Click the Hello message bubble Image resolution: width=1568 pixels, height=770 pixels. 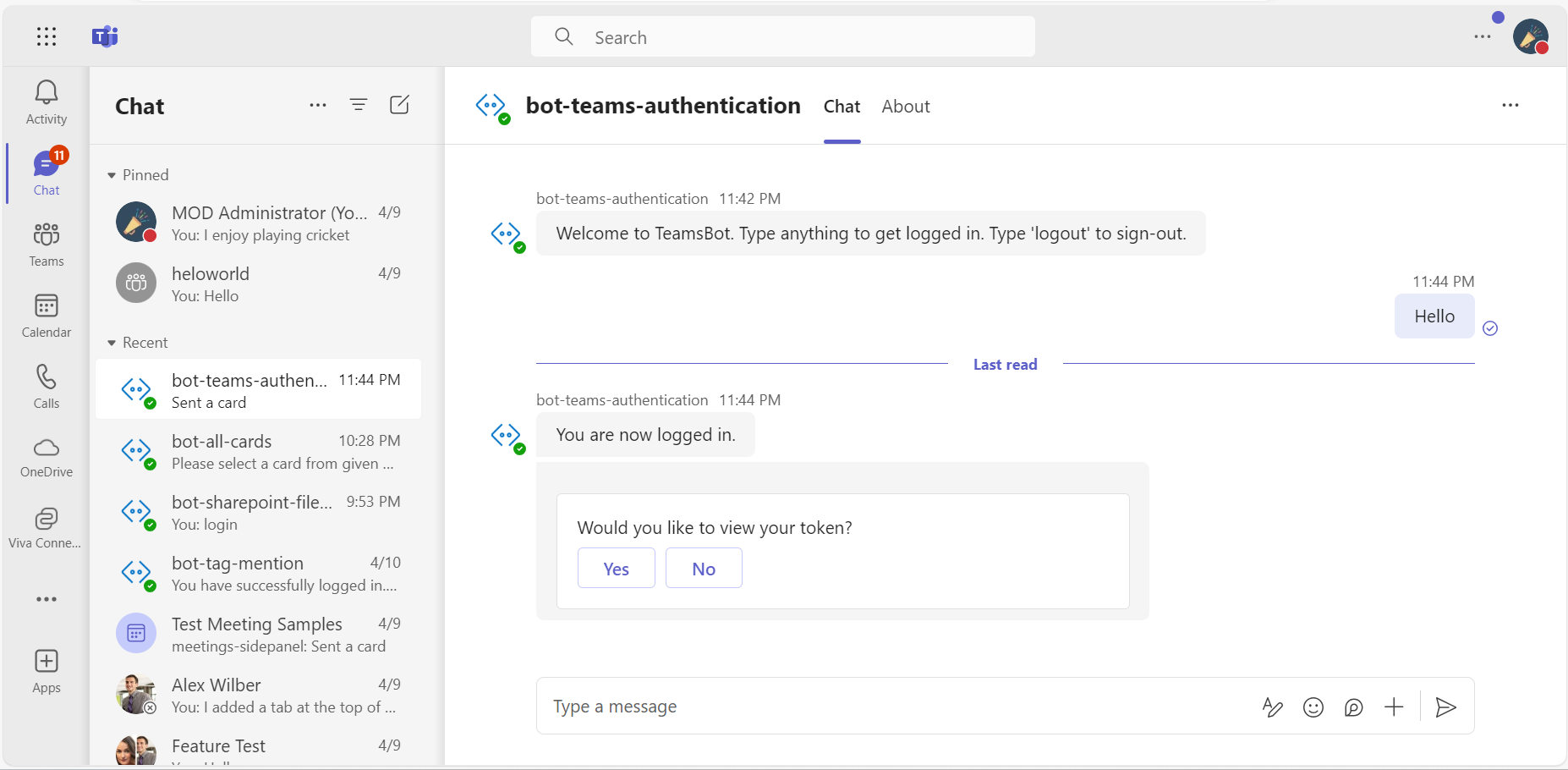[x=1434, y=316]
